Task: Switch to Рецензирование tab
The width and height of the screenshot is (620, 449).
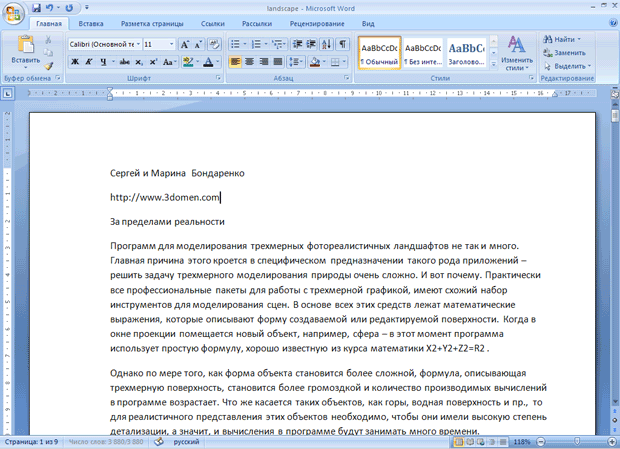Action: 317,24
